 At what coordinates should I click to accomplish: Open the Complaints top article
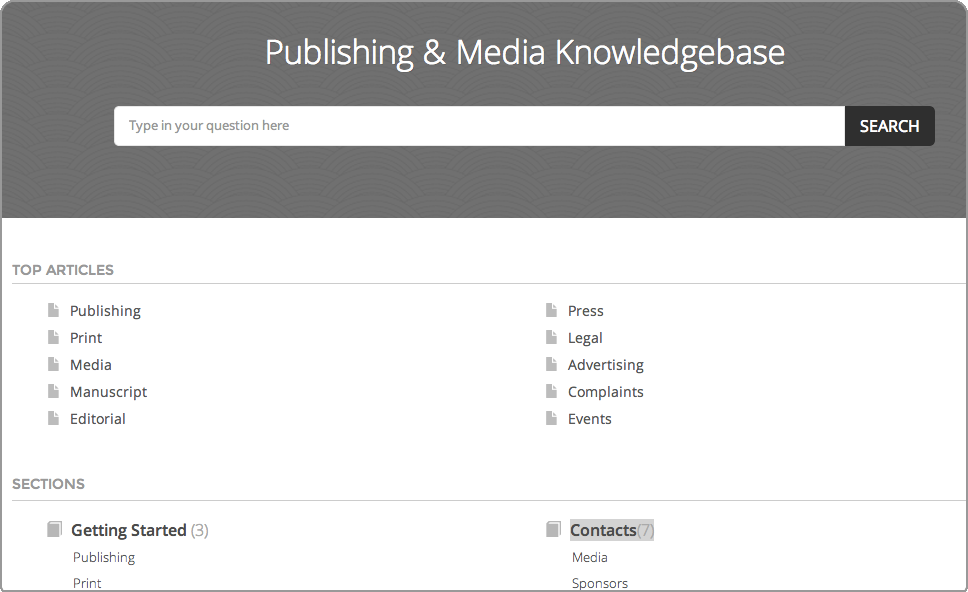606,392
